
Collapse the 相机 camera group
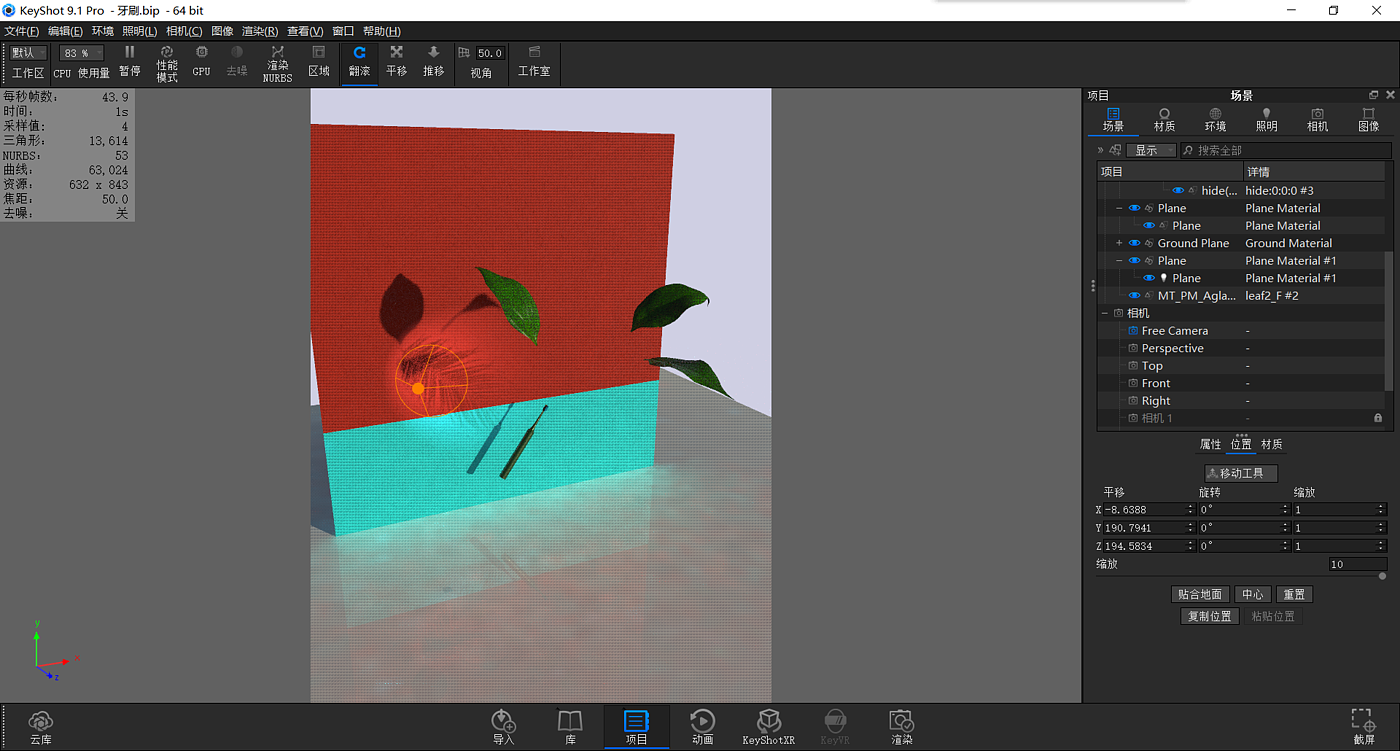click(1105, 313)
